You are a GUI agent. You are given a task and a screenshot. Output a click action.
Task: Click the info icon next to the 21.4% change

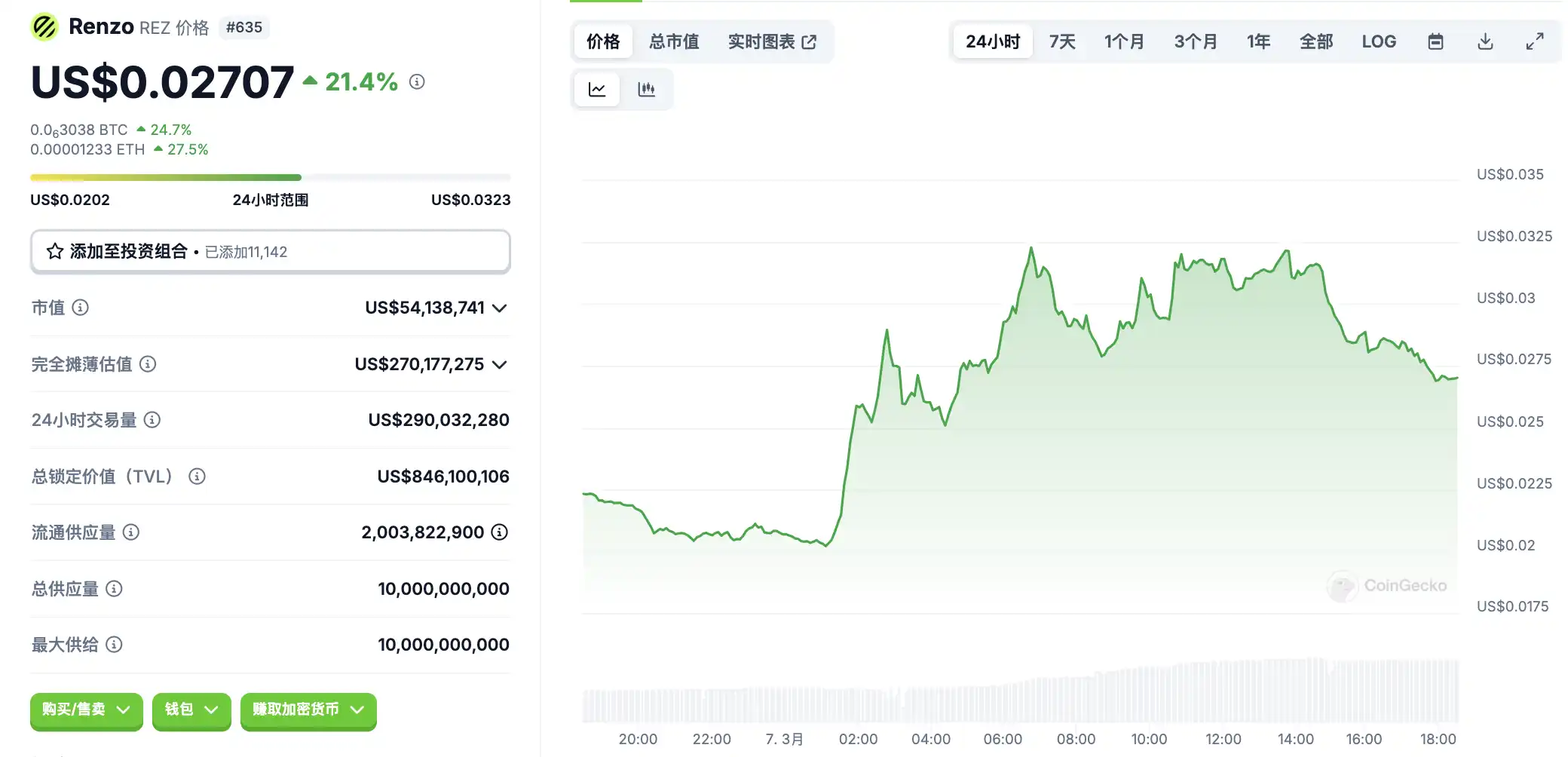[x=417, y=81]
